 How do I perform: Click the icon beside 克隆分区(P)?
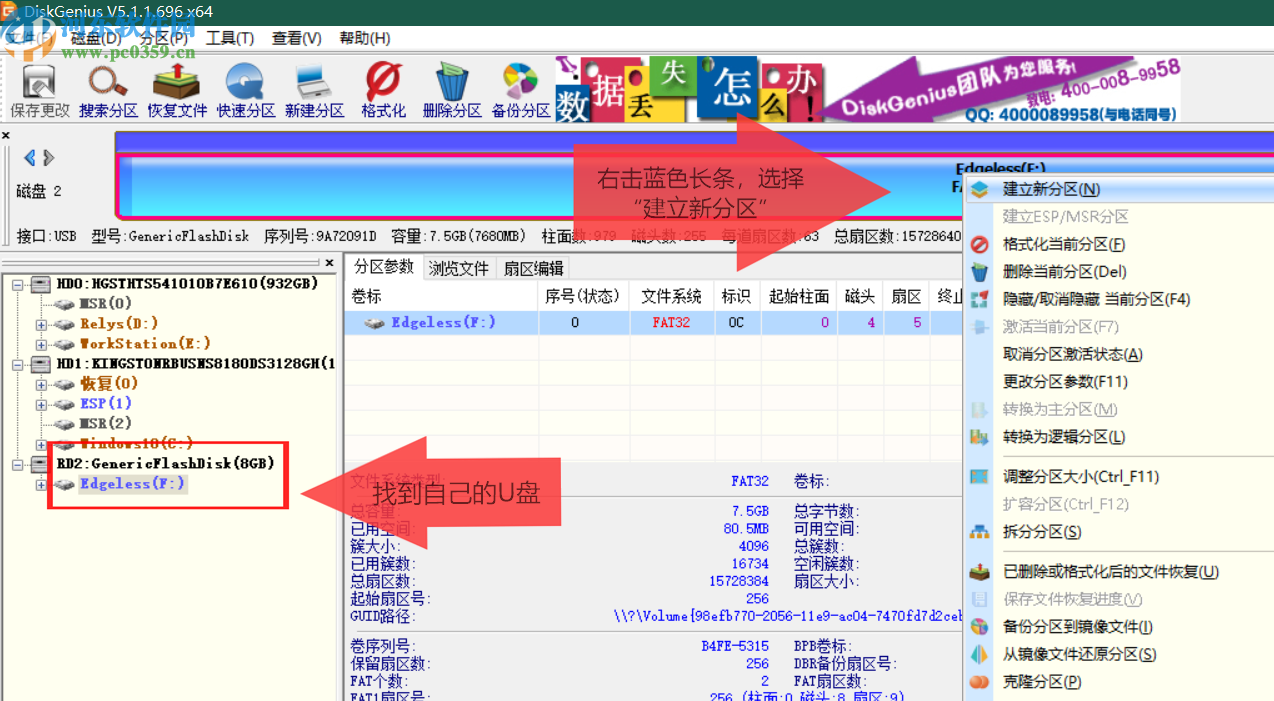(980, 682)
